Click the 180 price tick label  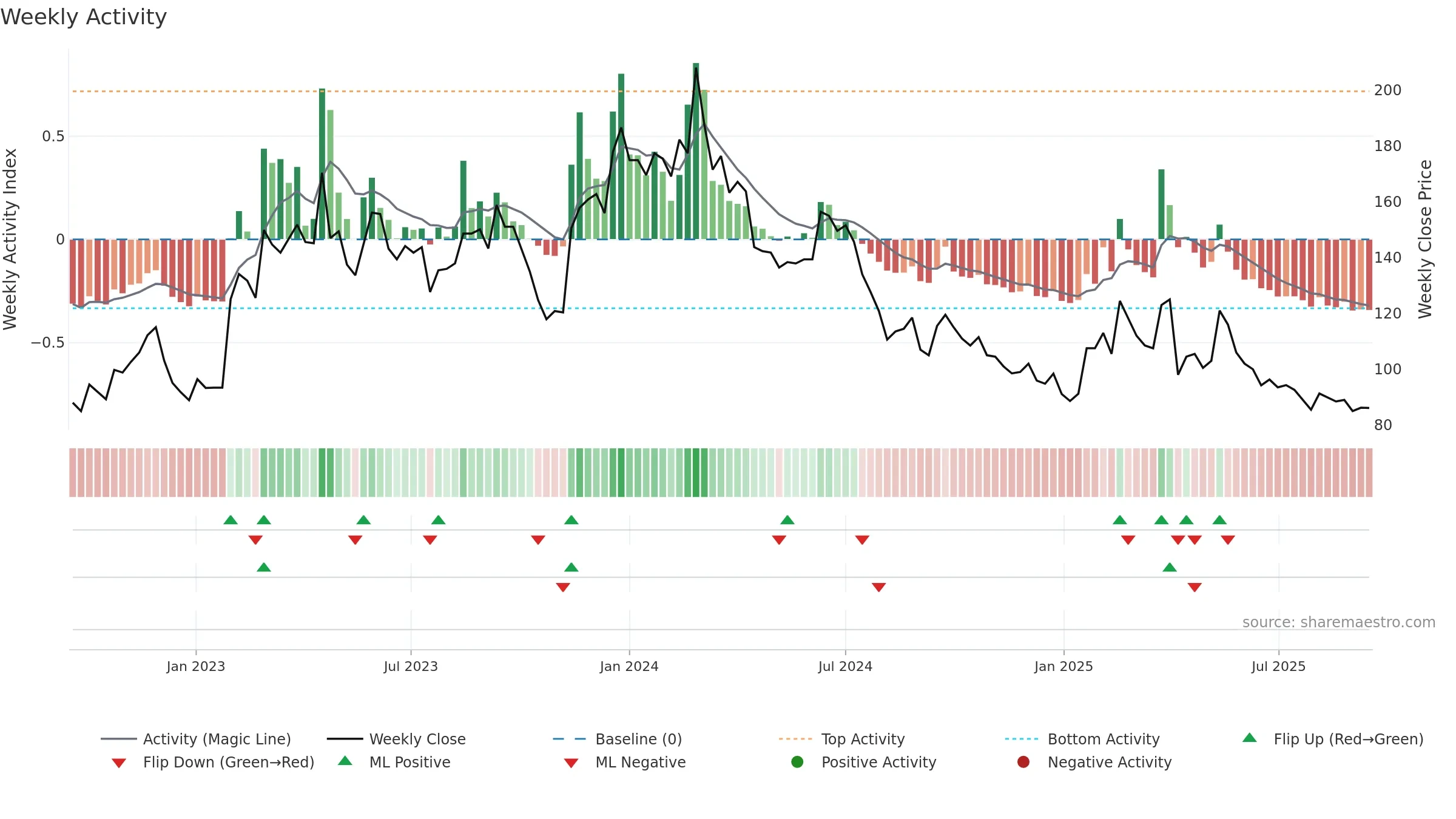tap(1388, 146)
